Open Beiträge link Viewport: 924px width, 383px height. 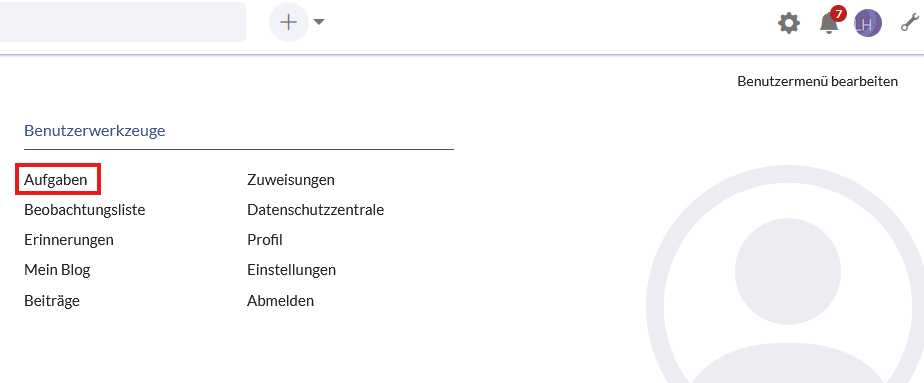pos(52,301)
